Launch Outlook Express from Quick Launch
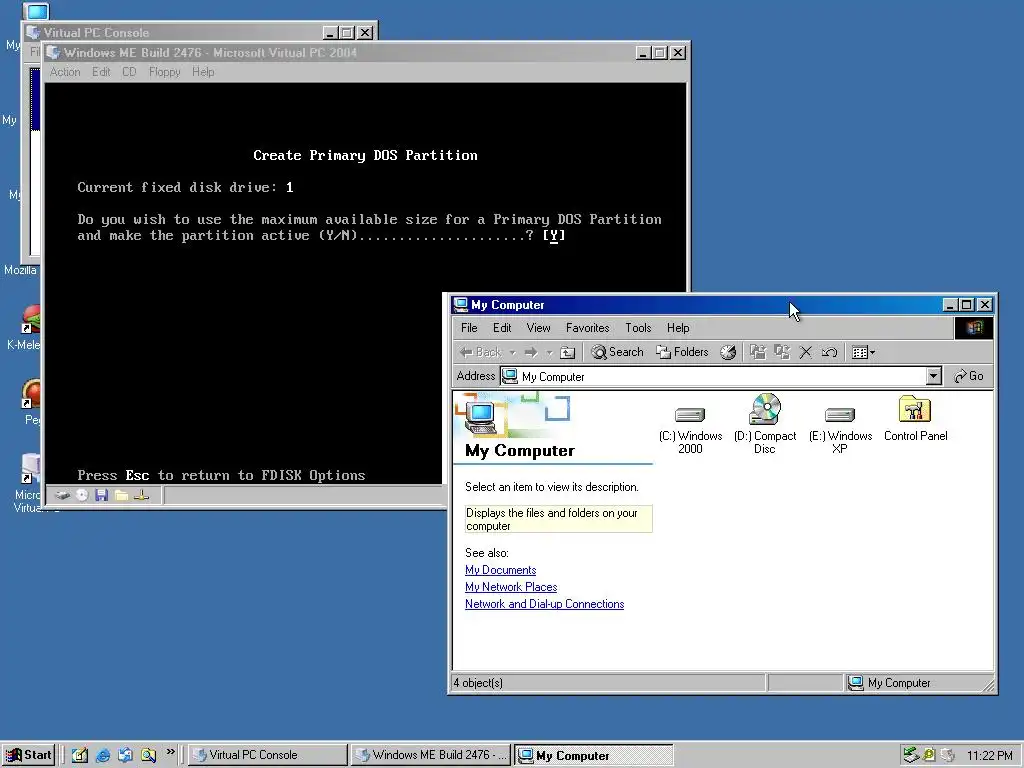The width and height of the screenshot is (1024, 768). 125,755
